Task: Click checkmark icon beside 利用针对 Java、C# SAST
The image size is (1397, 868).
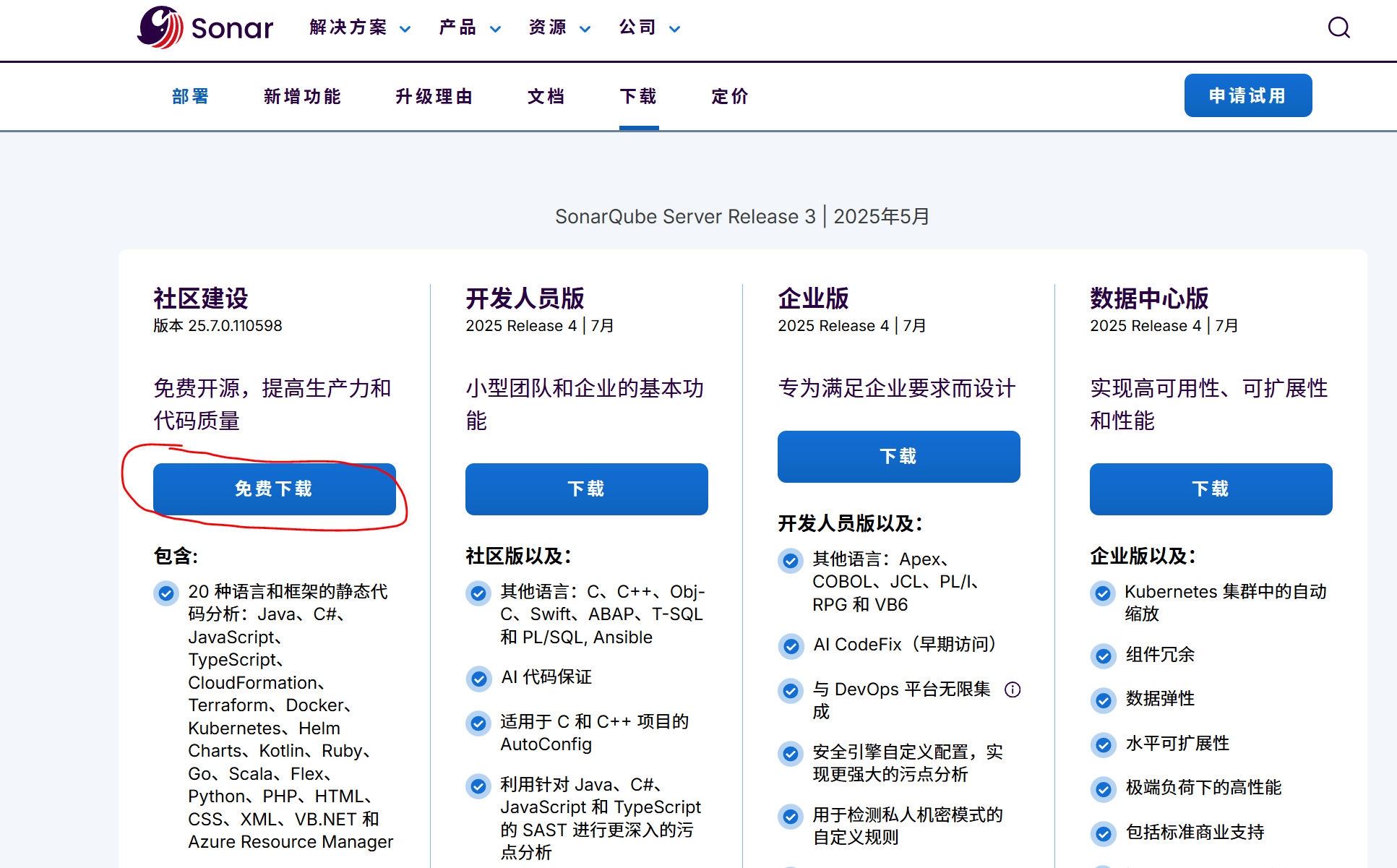Action: coord(478,786)
